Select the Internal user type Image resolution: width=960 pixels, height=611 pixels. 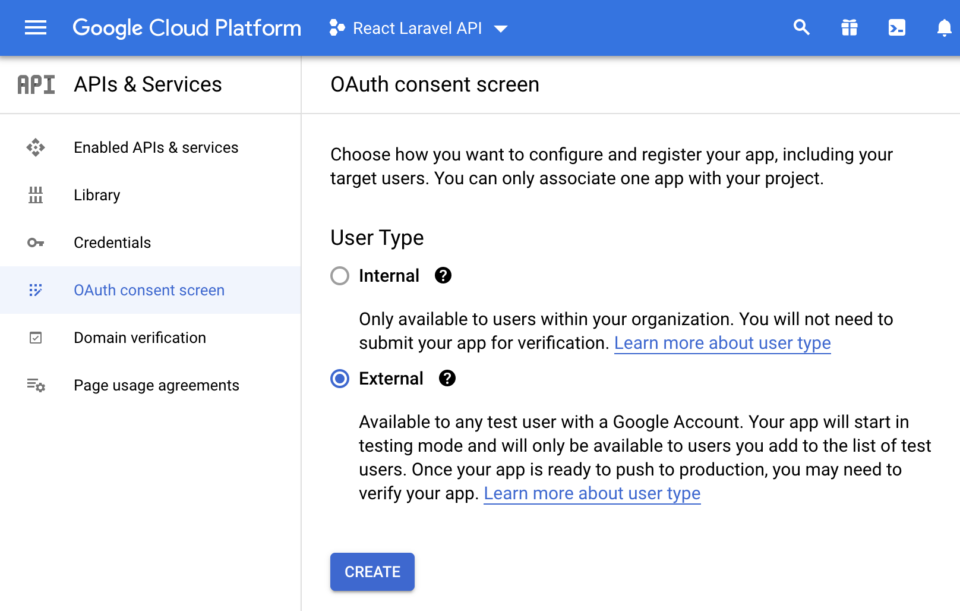[339, 275]
